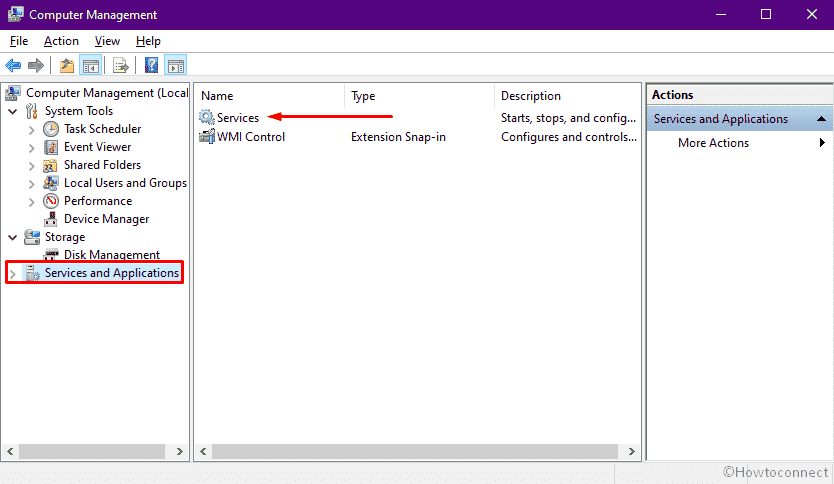Click 'Starts, stops, and config...' description cell
Image resolution: width=834 pixels, height=484 pixels.
click(568, 118)
